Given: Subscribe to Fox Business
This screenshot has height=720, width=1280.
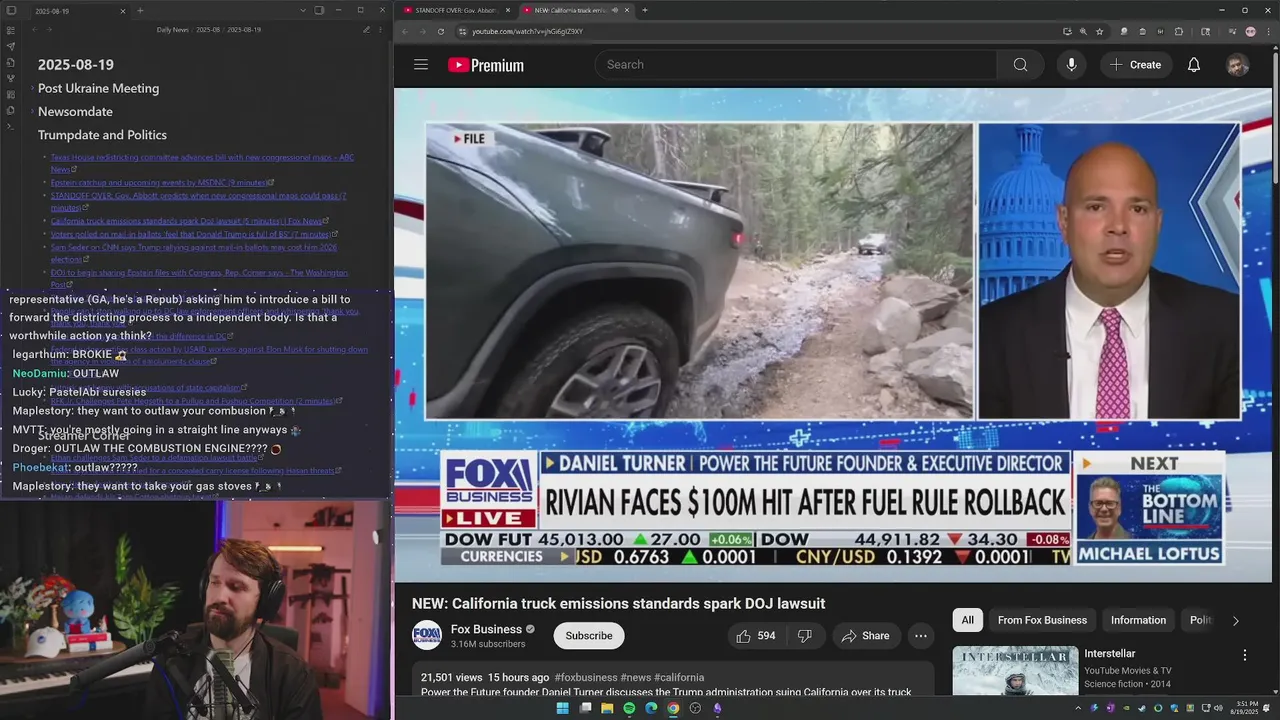Looking at the screenshot, I should click(x=589, y=636).
